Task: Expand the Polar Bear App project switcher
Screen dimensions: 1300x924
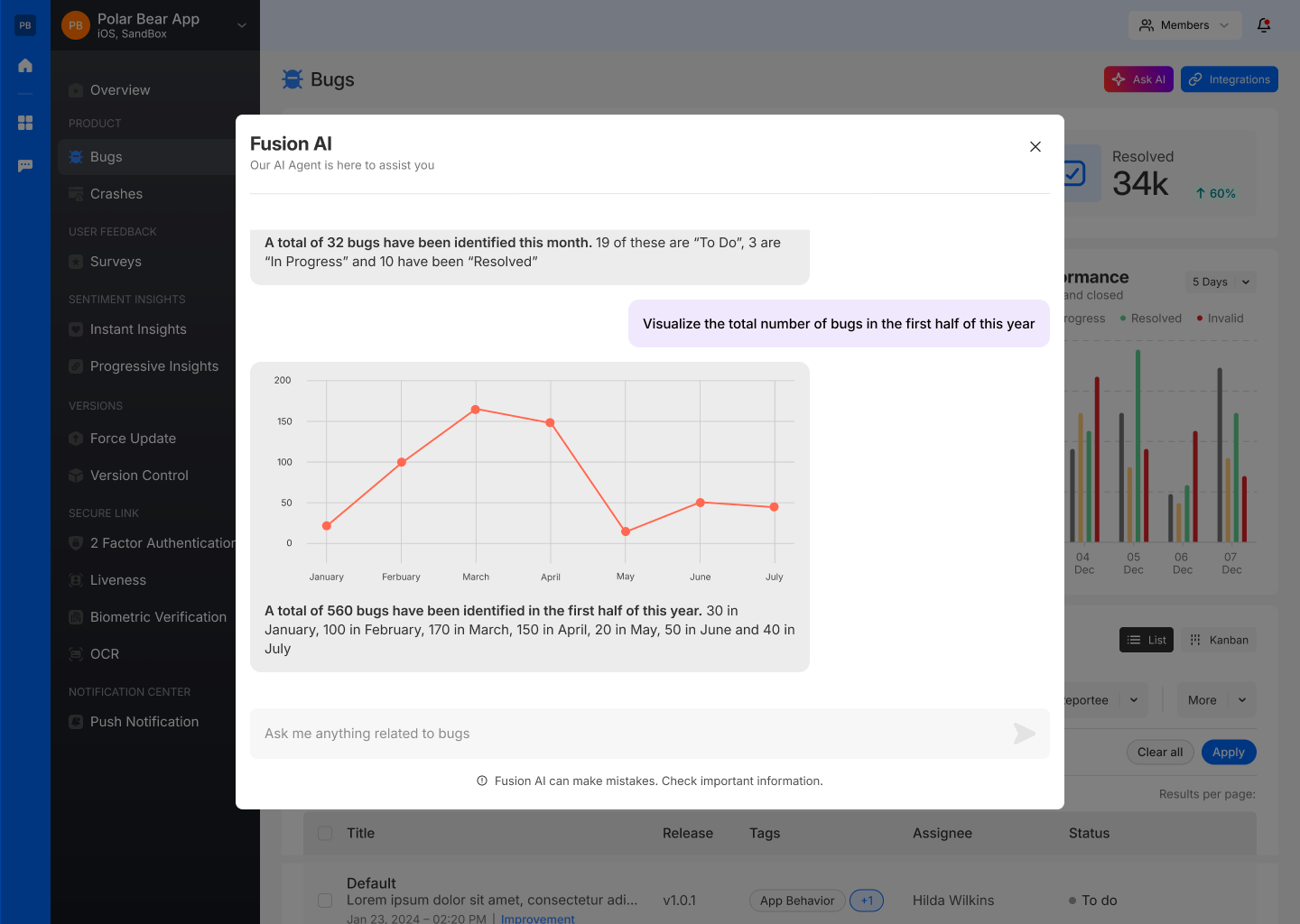Action: point(241,25)
